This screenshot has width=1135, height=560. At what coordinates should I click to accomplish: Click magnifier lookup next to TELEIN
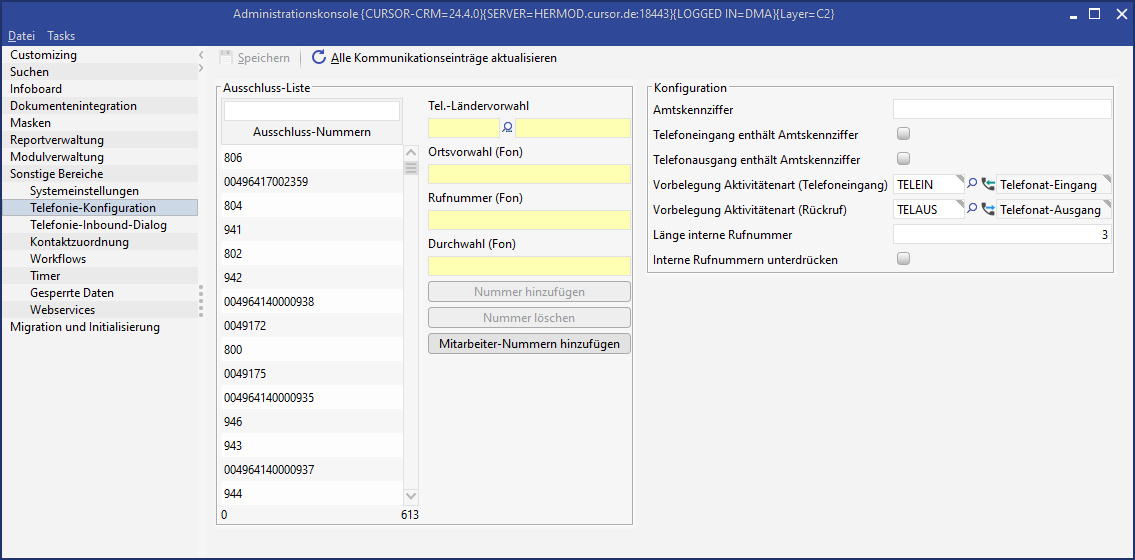point(971,184)
